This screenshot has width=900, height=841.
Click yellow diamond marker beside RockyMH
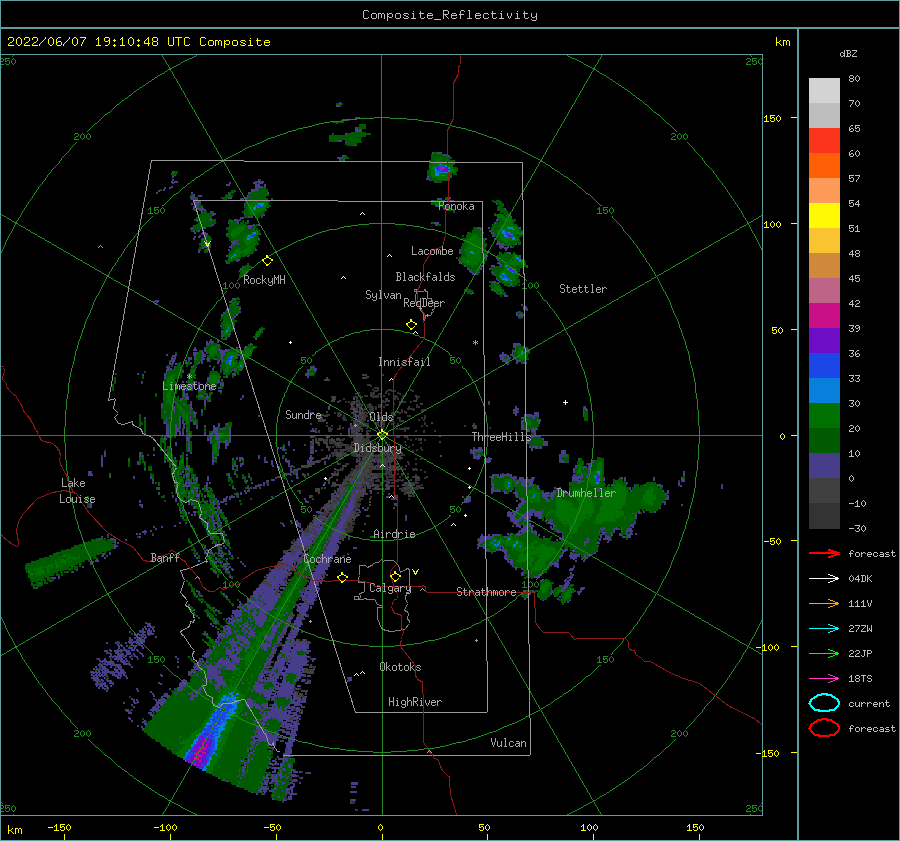pyautogui.click(x=267, y=261)
